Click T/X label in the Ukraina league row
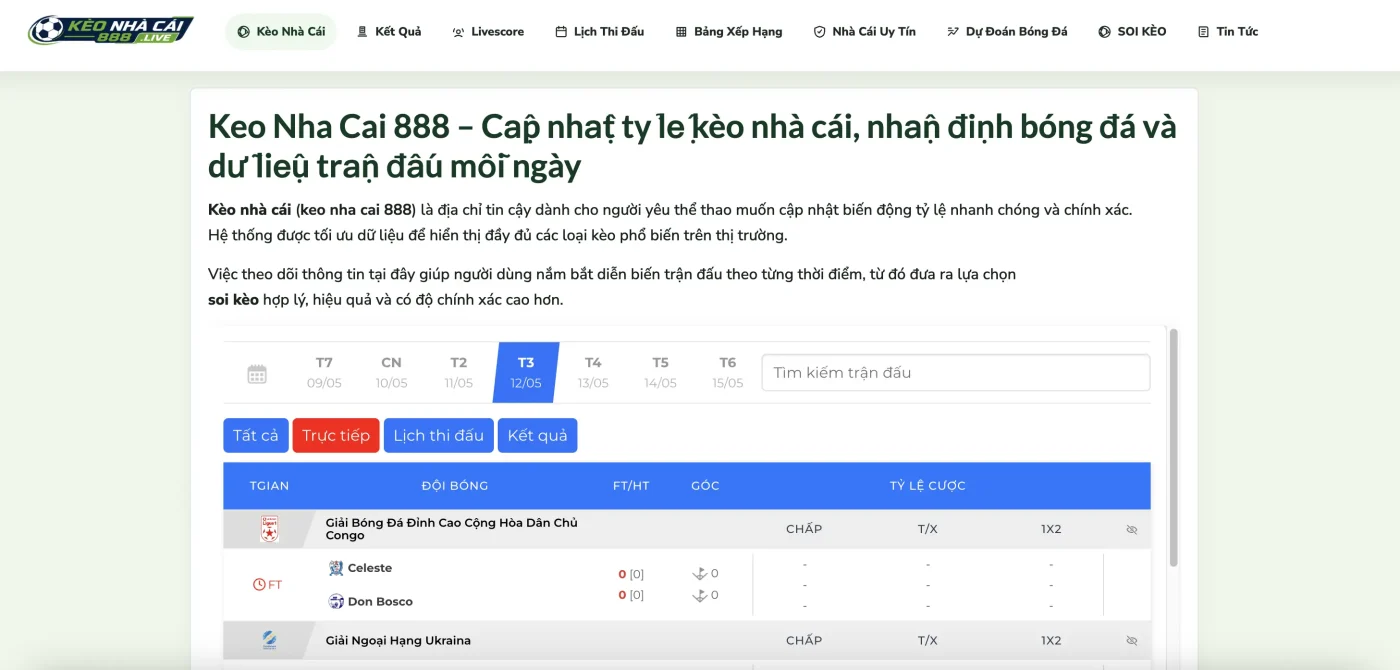 pyautogui.click(x=928, y=640)
